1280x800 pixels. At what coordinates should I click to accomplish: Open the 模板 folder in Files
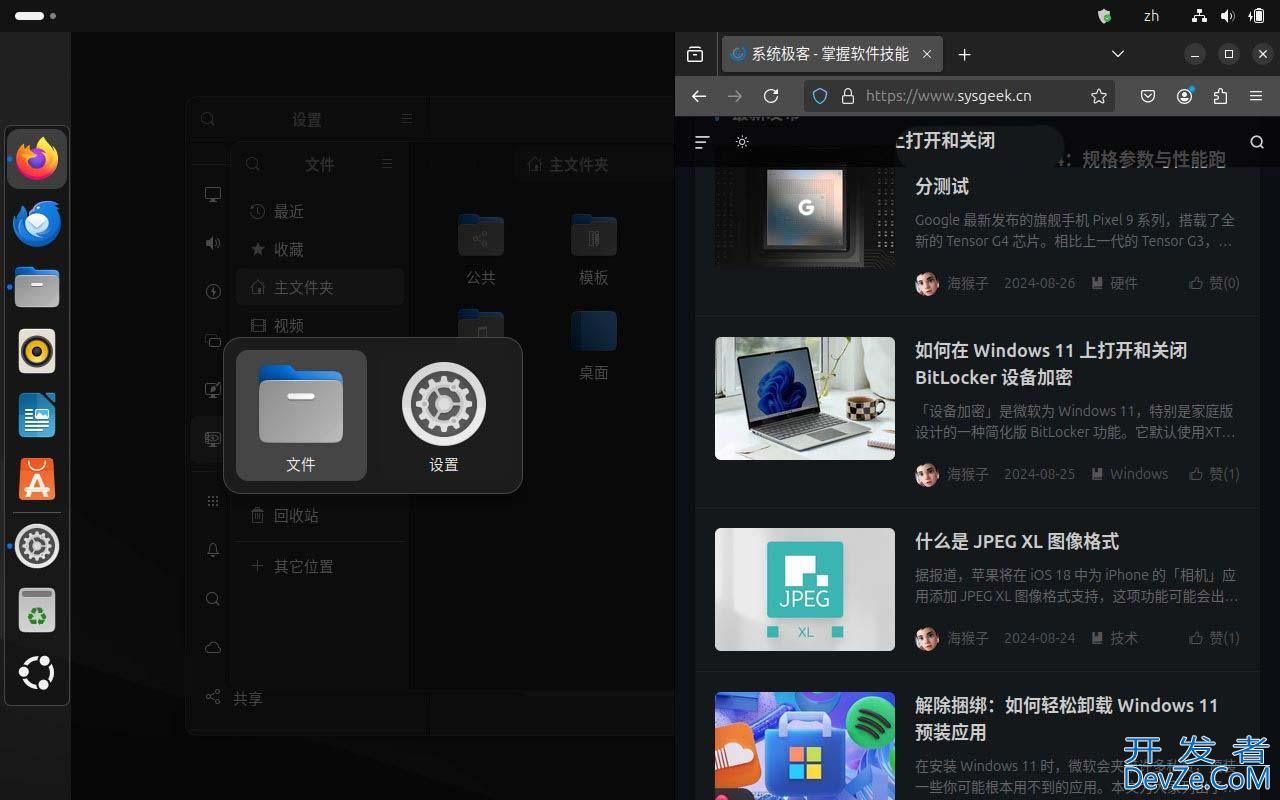point(594,250)
